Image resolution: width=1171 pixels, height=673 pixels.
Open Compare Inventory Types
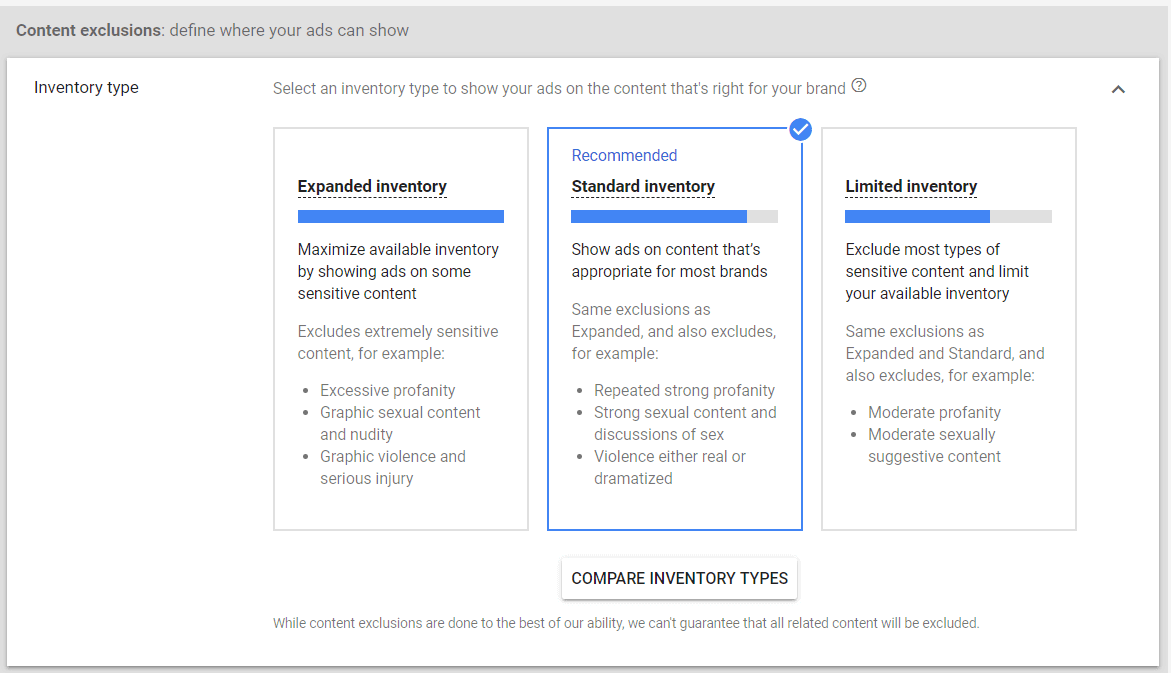[x=679, y=578]
